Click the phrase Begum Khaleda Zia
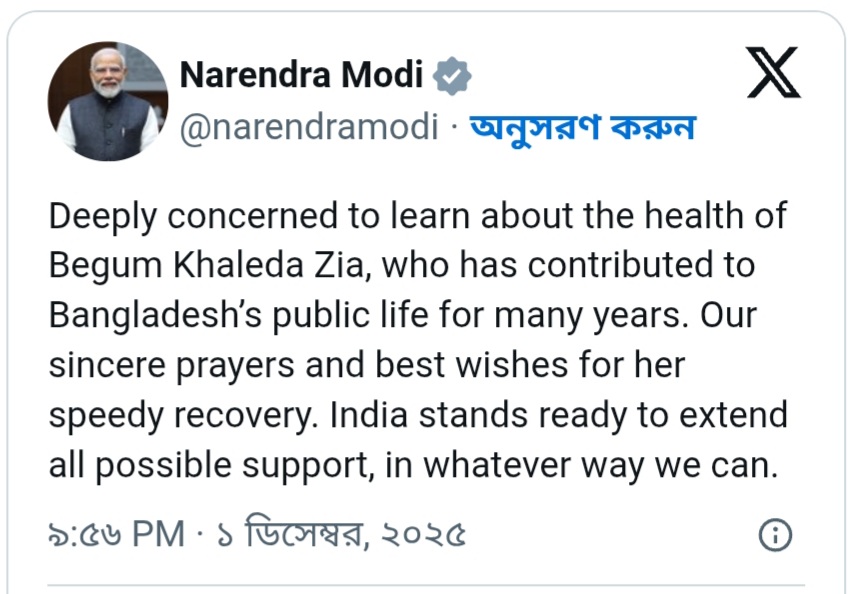Image resolution: width=856 pixels, height=594 pixels. (206, 266)
